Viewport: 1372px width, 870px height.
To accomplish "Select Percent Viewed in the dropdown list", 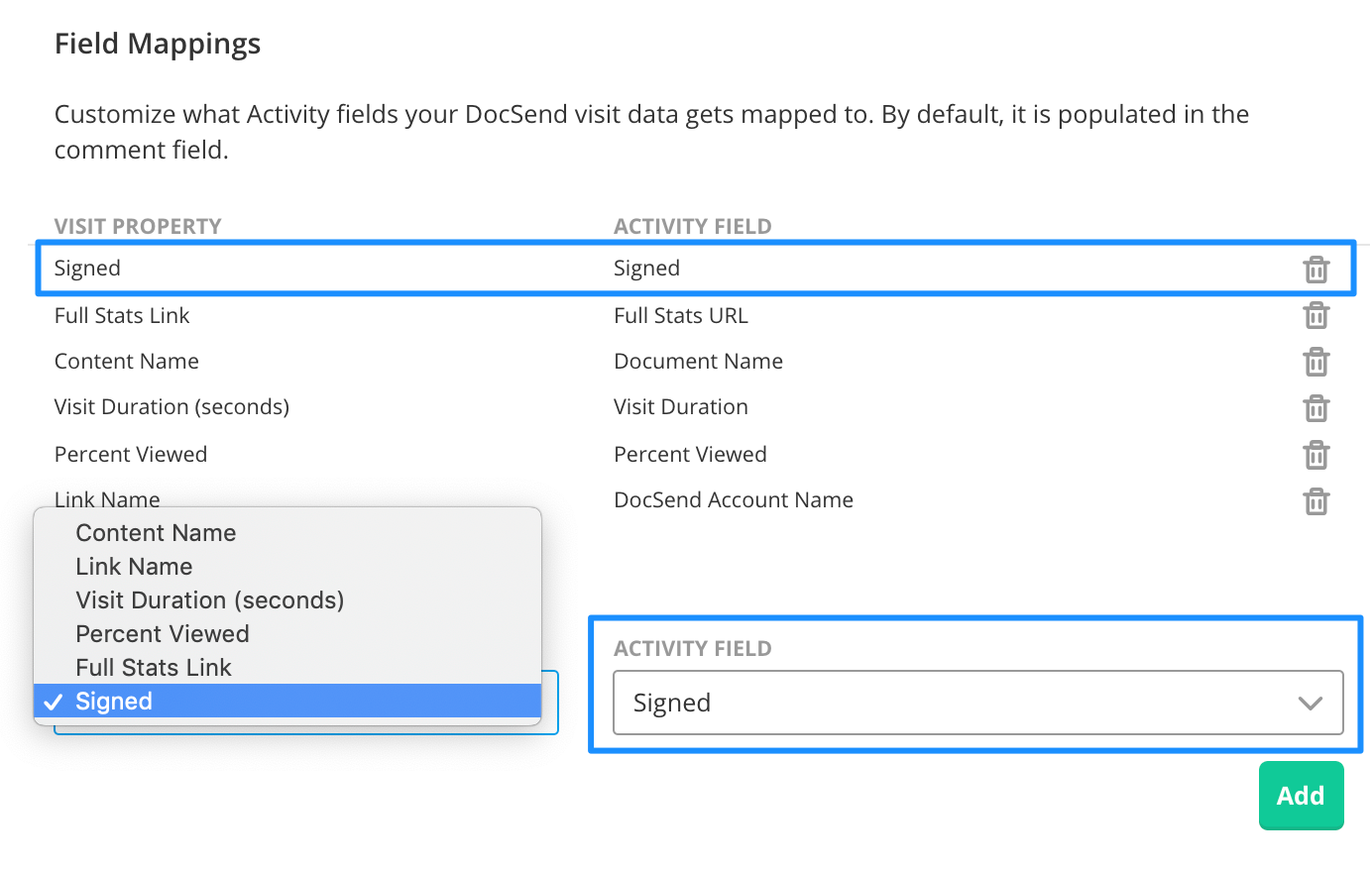I will [287, 634].
